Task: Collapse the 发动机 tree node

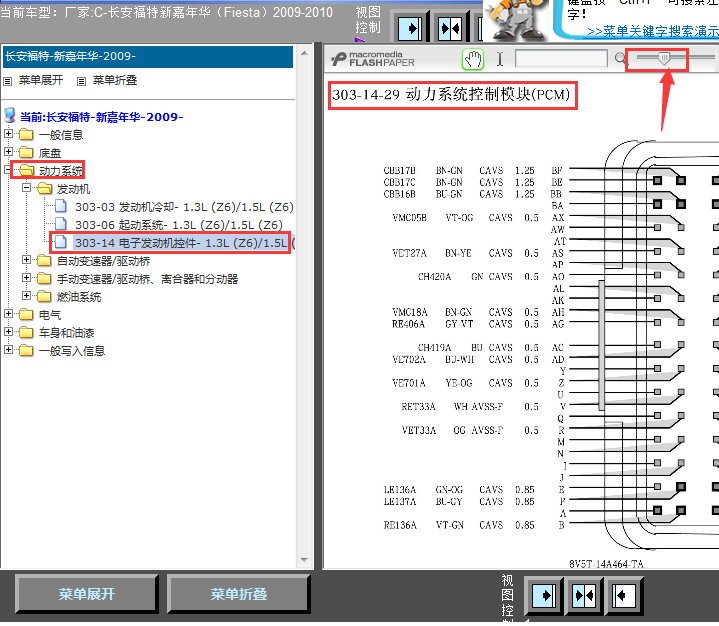Action: coord(27,188)
